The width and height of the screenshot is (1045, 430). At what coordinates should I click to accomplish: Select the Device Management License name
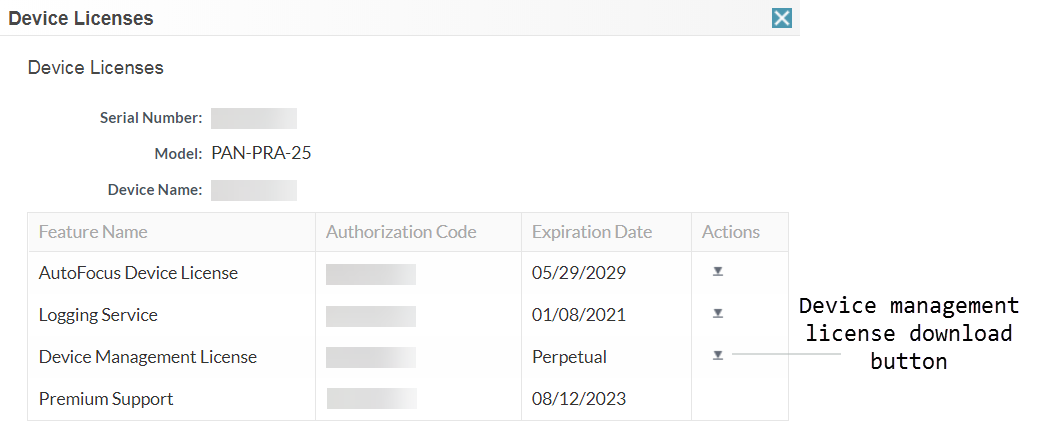click(148, 357)
